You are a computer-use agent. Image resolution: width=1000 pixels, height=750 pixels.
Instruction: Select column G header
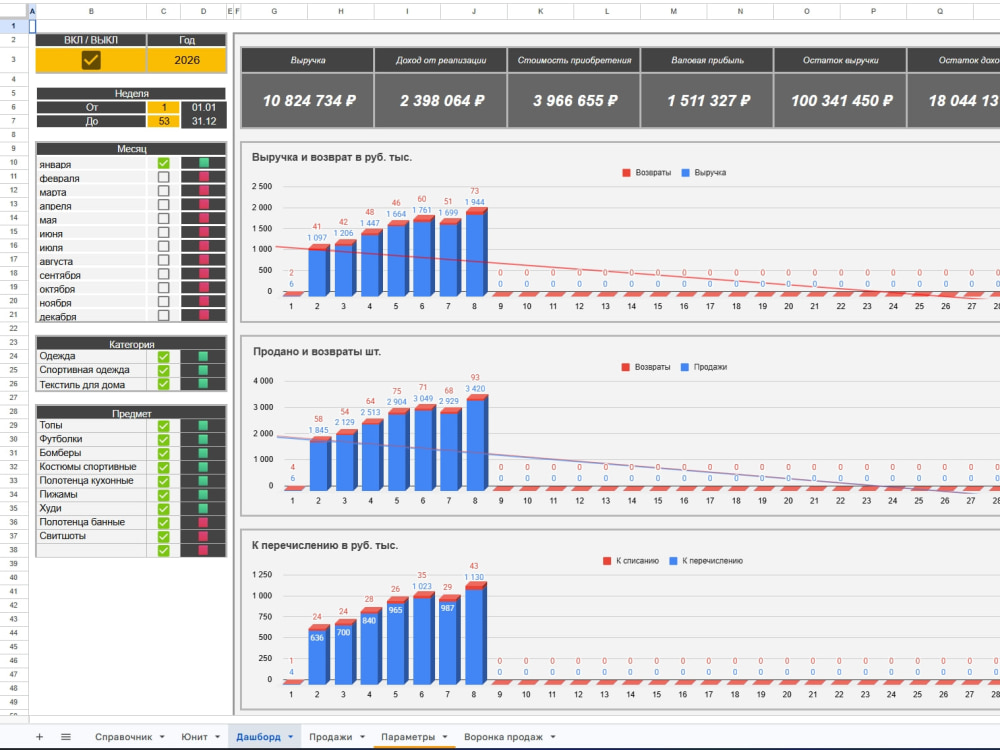tap(274, 11)
